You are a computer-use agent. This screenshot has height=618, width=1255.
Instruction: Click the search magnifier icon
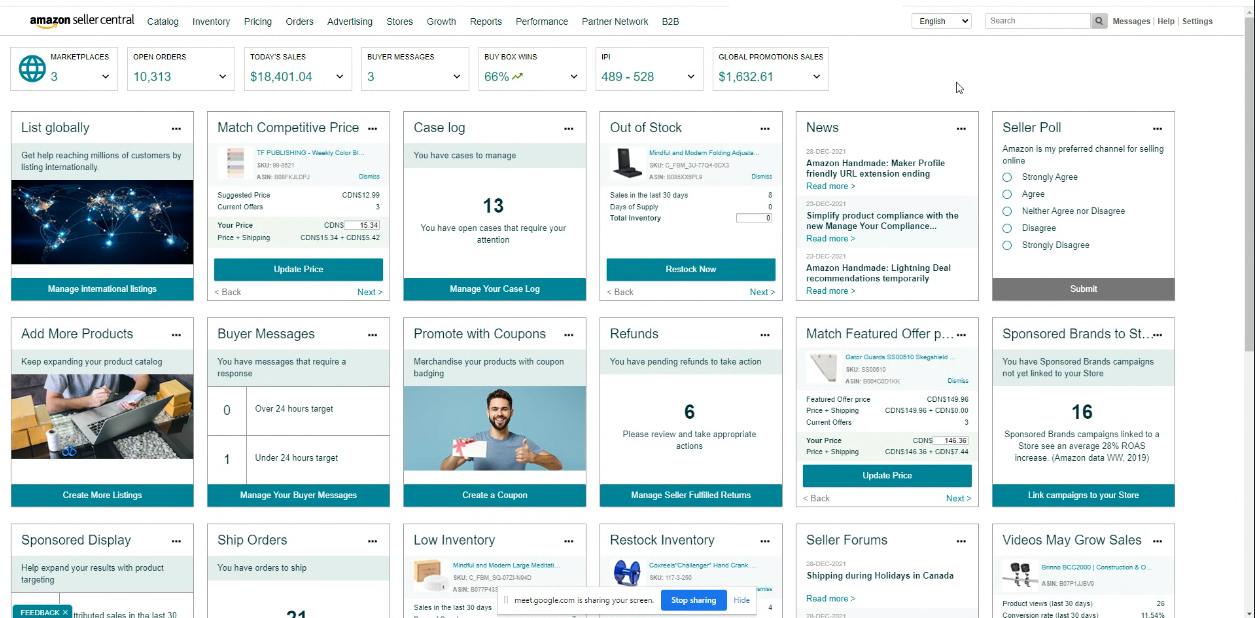point(1099,21)
